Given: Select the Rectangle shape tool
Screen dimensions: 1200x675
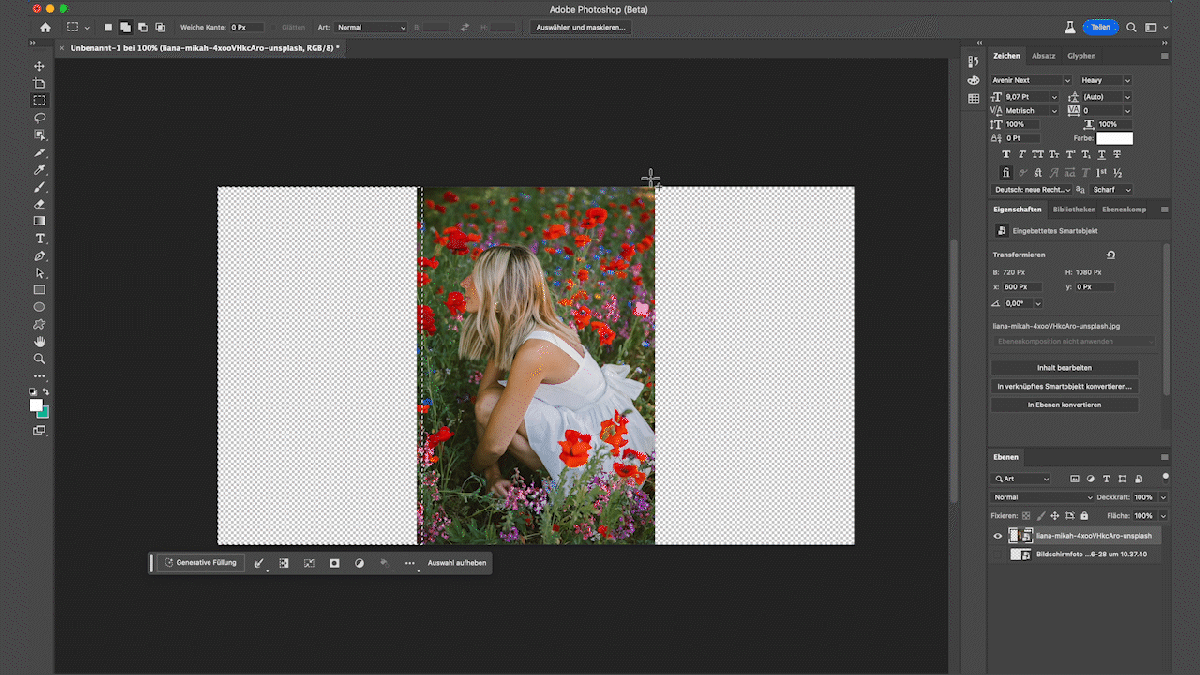Looking at the screenshot, I should (40, 290).
